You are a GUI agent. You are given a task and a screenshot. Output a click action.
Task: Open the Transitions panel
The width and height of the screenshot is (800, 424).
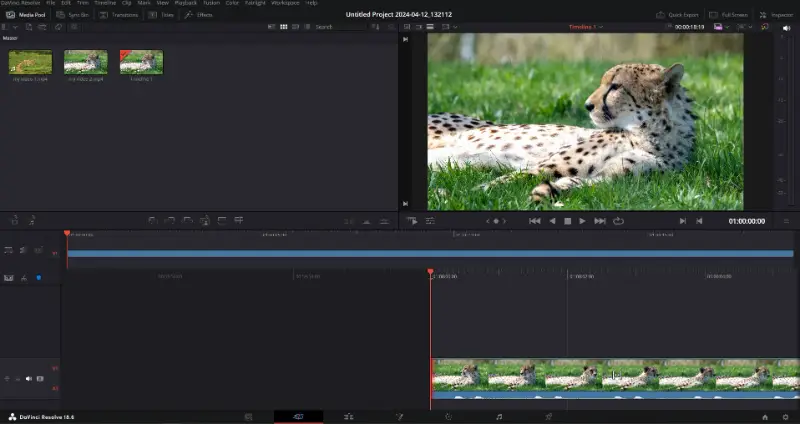coord(118,15)
